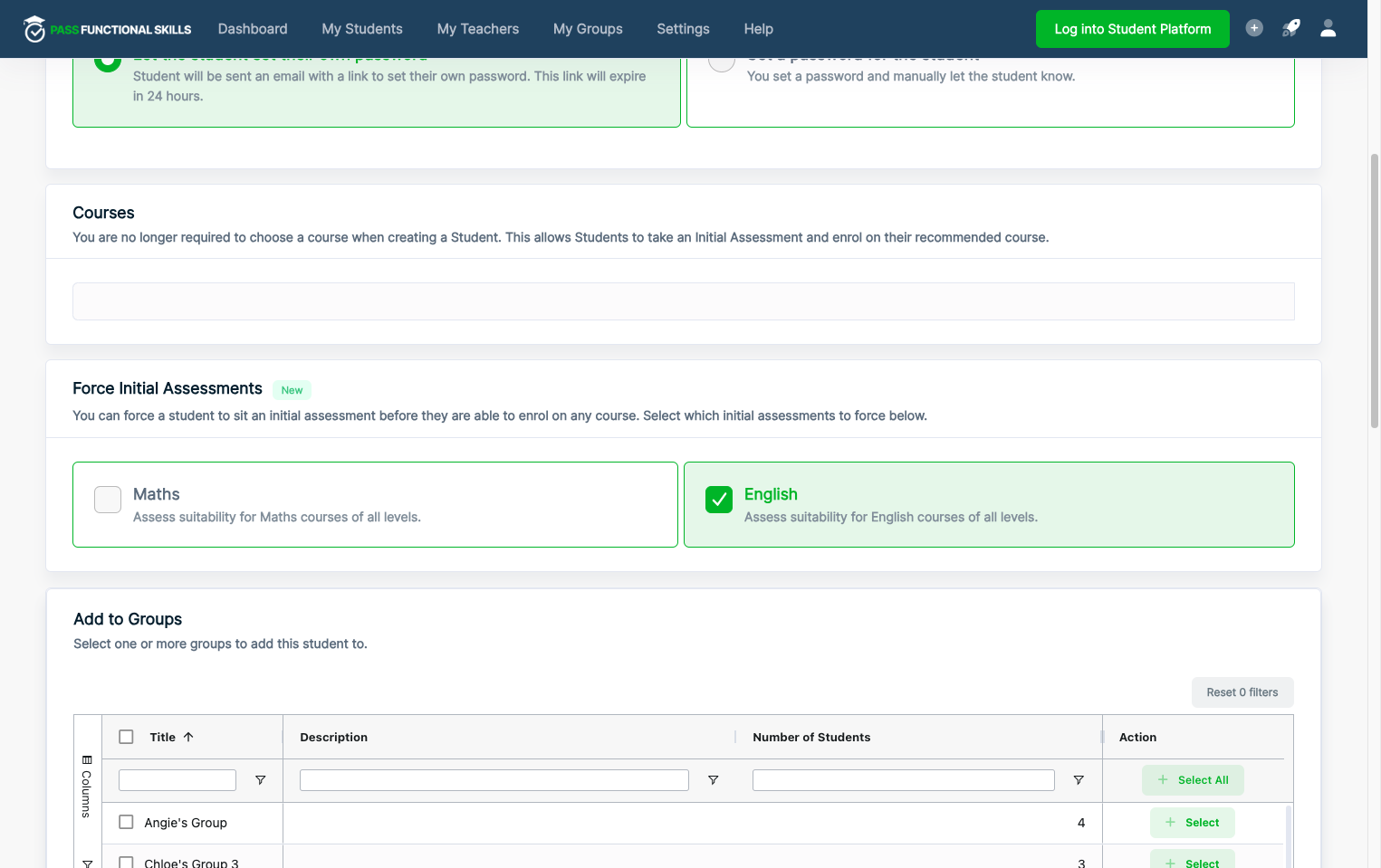Open My Teachers page

click(478, 29)
